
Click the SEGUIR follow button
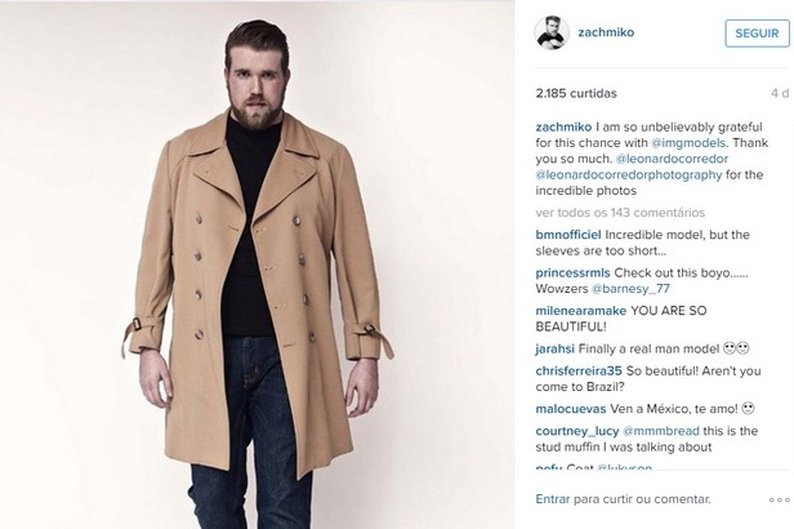[x=757, y=33]
